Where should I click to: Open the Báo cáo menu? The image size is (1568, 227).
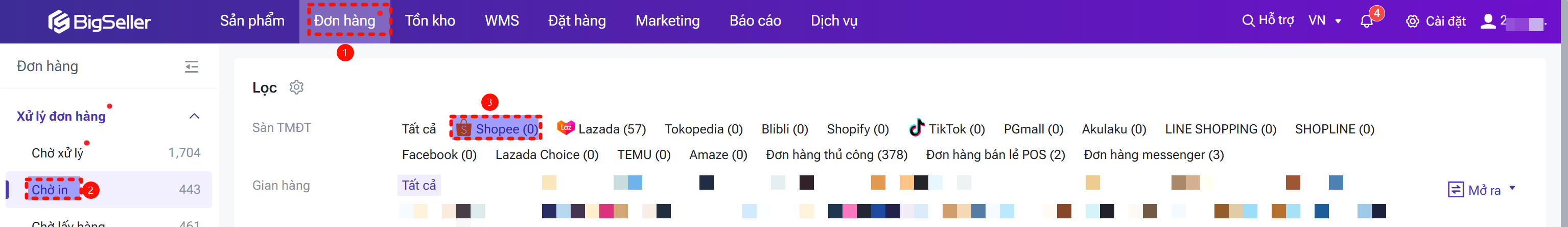tap(755, 21)
